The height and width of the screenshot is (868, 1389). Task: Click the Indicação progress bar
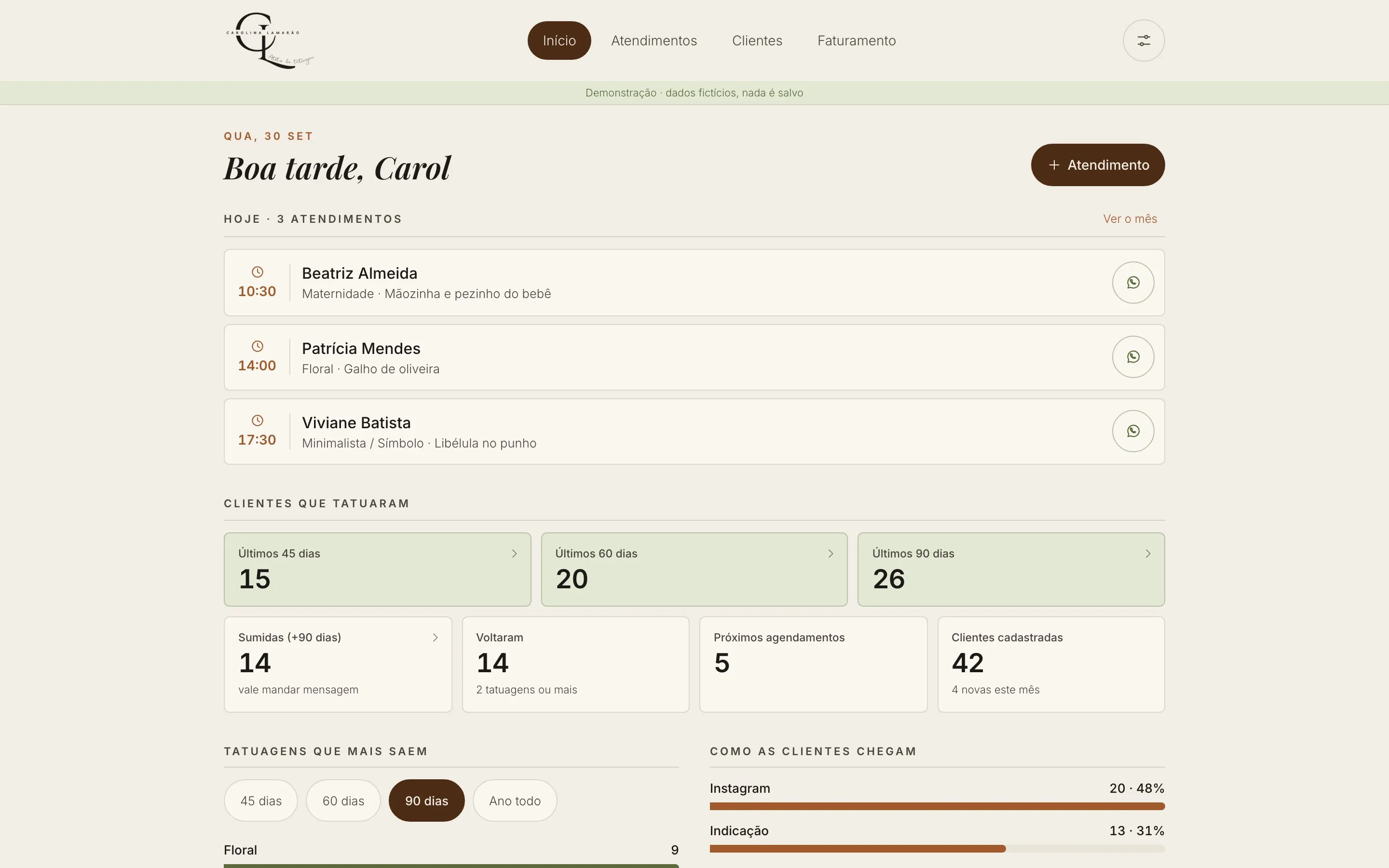click(x=937, y=849)
